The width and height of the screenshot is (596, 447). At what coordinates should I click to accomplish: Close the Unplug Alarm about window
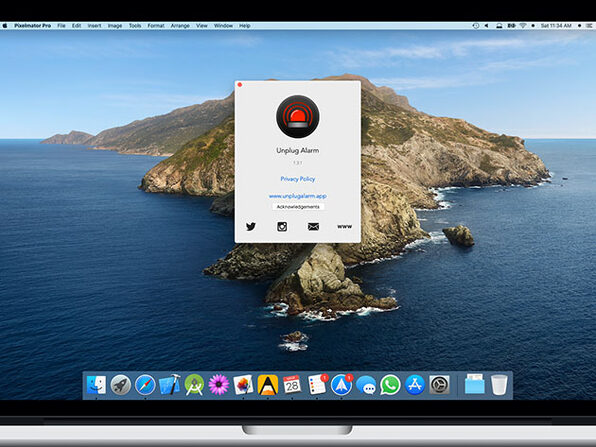click(x=240, y=84)
